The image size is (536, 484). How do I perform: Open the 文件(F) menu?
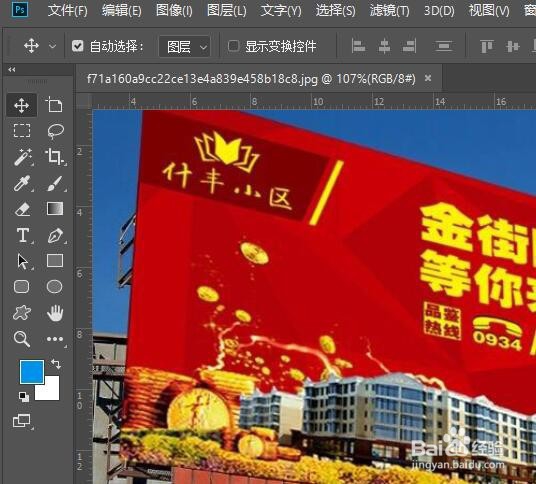coord(68,11)
